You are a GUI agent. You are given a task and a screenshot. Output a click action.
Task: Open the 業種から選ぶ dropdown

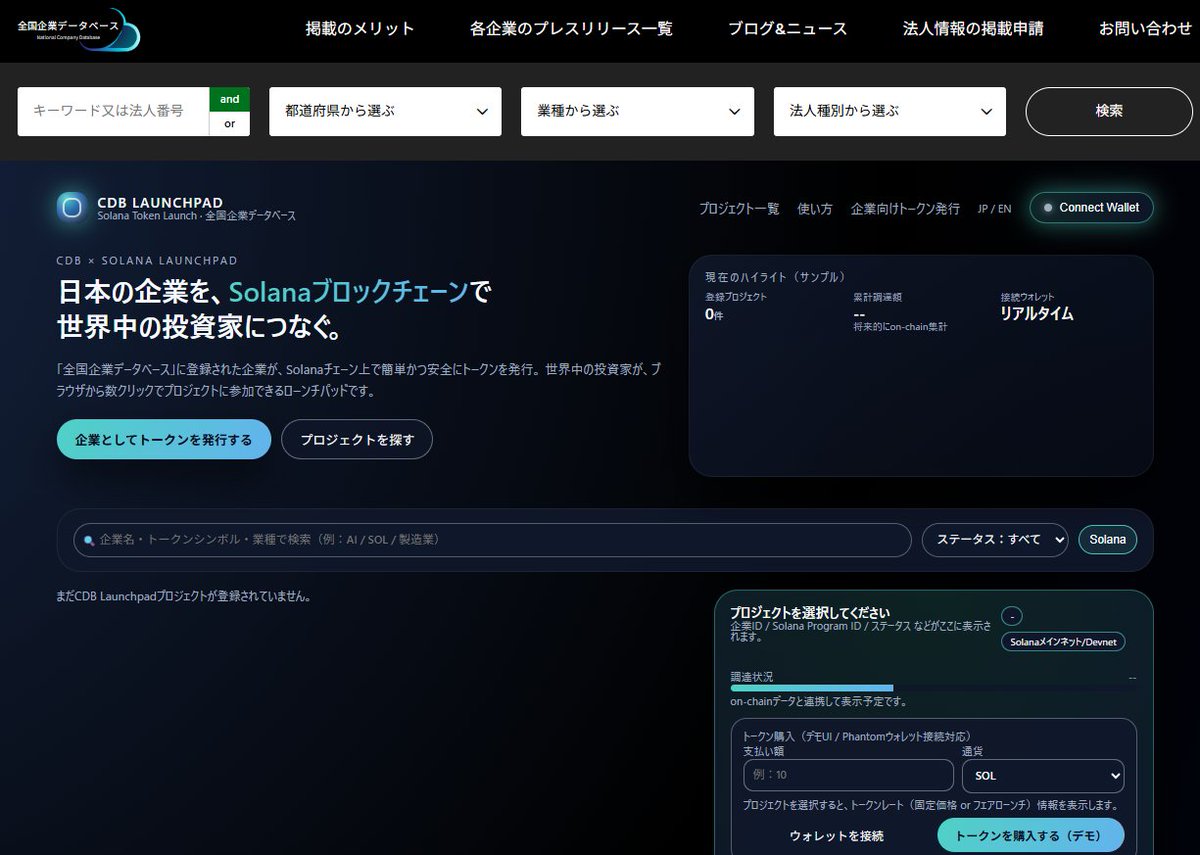(x=637, y=111)
